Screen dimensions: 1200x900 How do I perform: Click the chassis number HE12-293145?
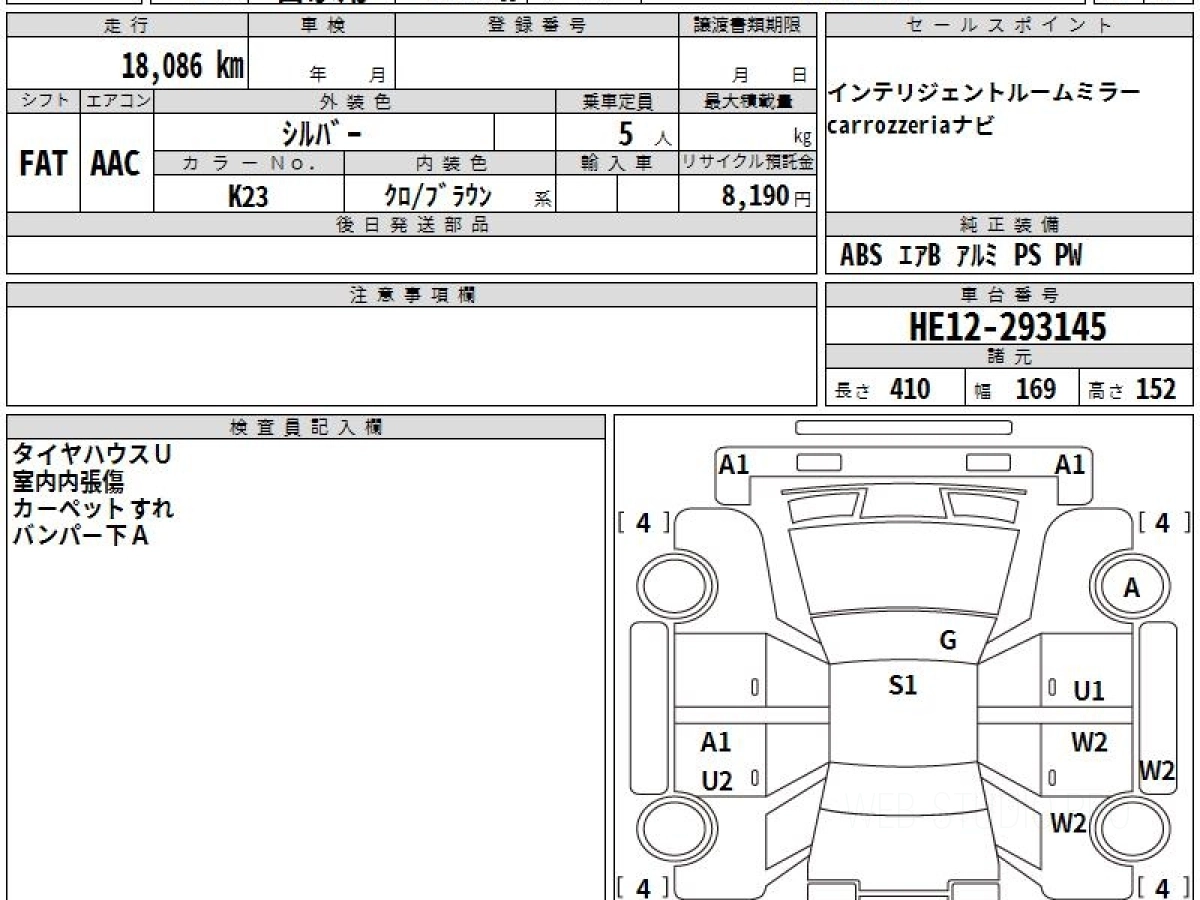1009,325
